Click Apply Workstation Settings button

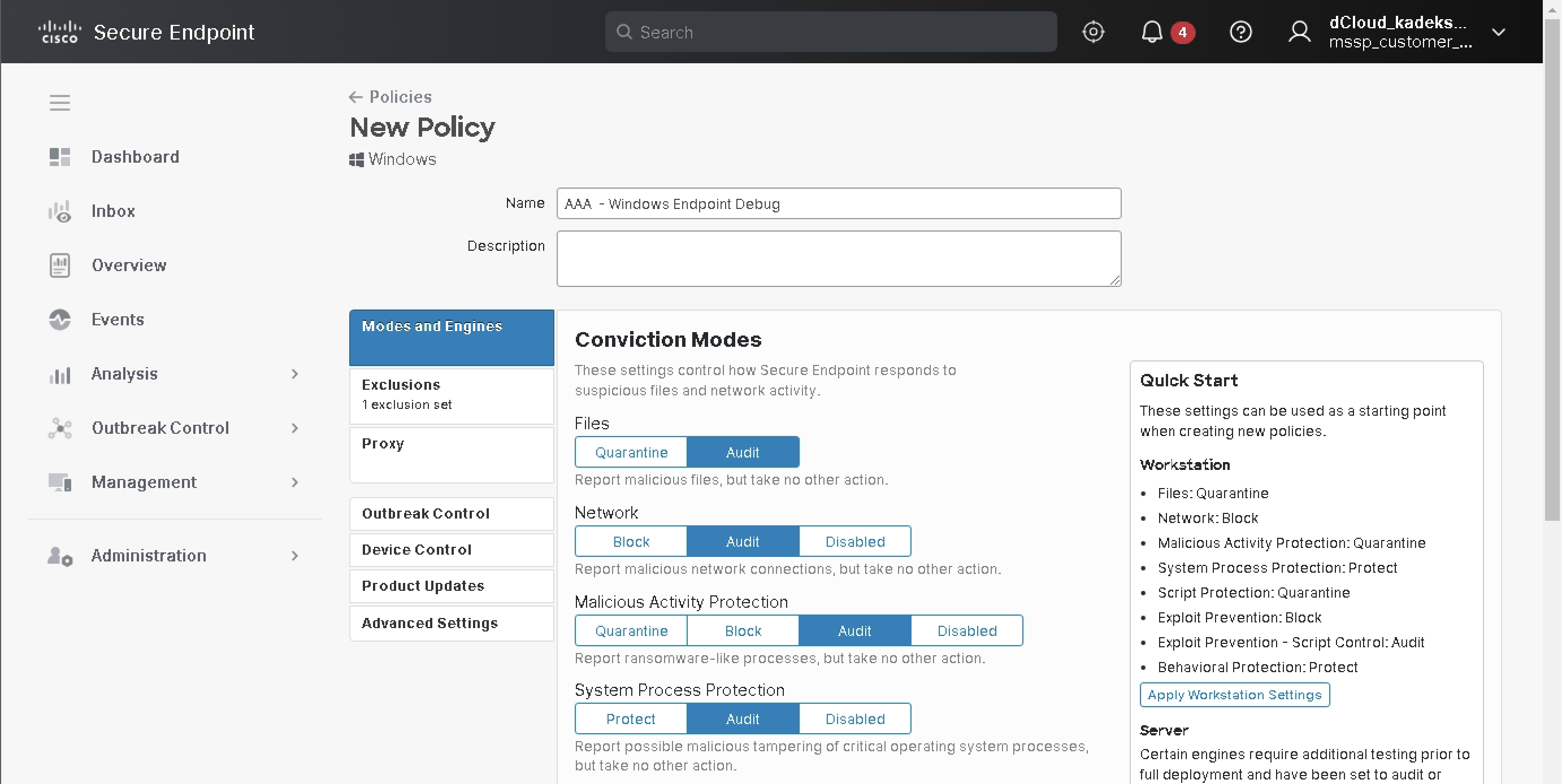[x=1234, y=694]
